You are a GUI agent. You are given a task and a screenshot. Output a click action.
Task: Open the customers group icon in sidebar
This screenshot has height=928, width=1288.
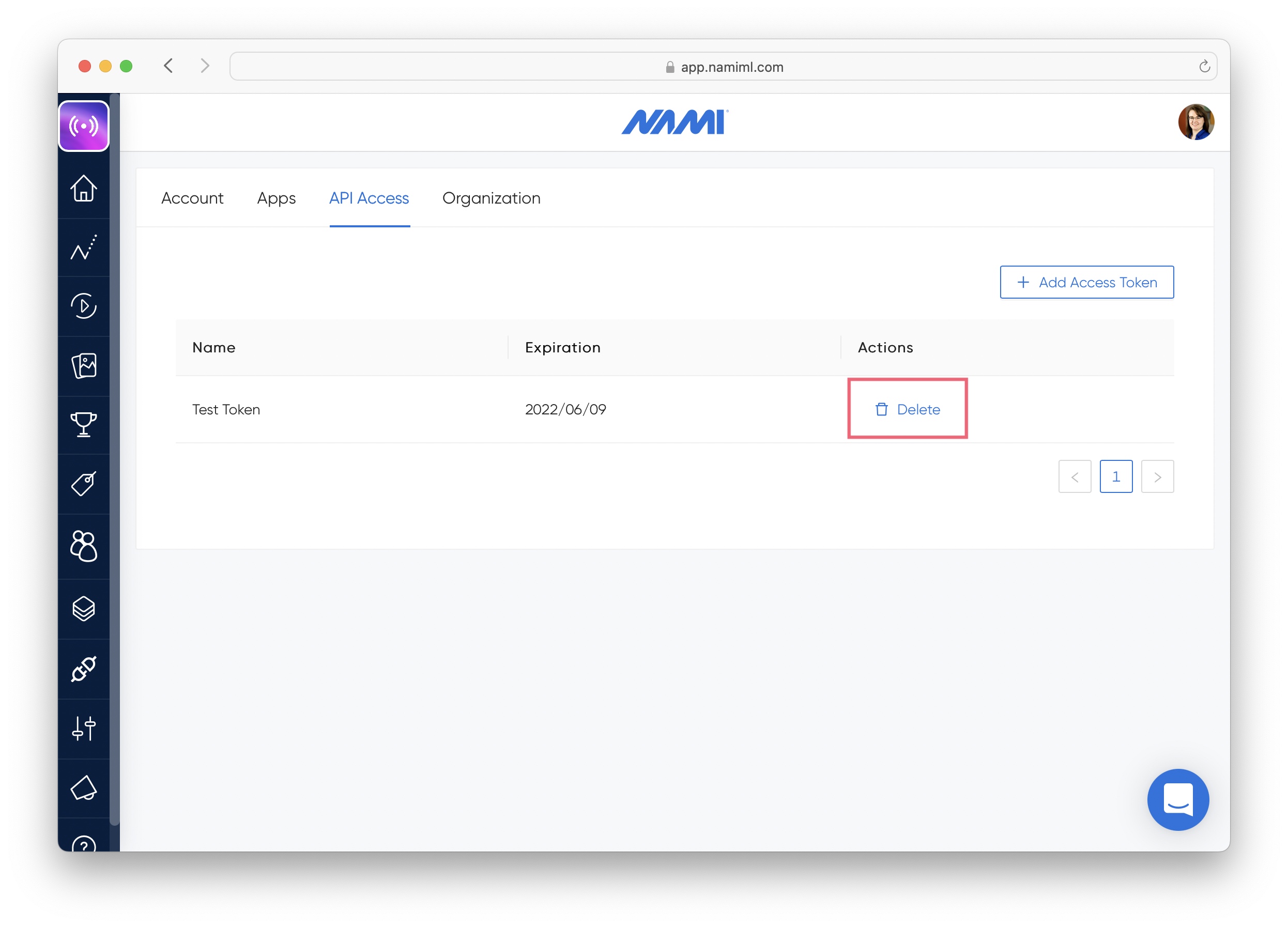pos(84,546)
